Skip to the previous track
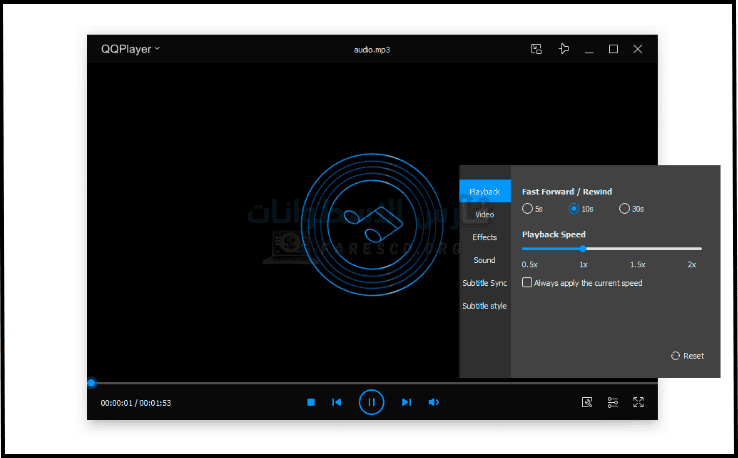738x458 pixels. (x=337, y=402)
